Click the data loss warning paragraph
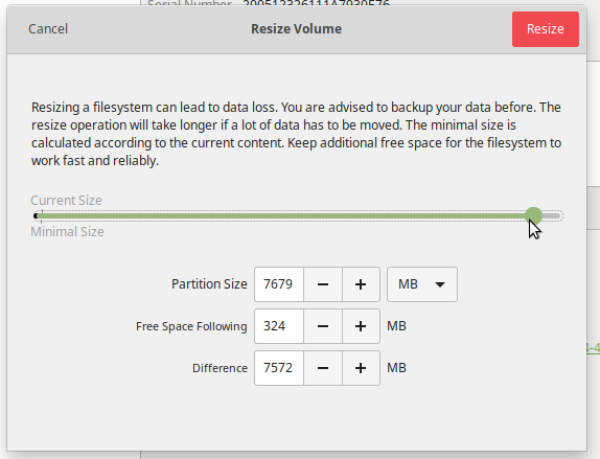This screenshot has width=600, height=459. pos(296,133)
